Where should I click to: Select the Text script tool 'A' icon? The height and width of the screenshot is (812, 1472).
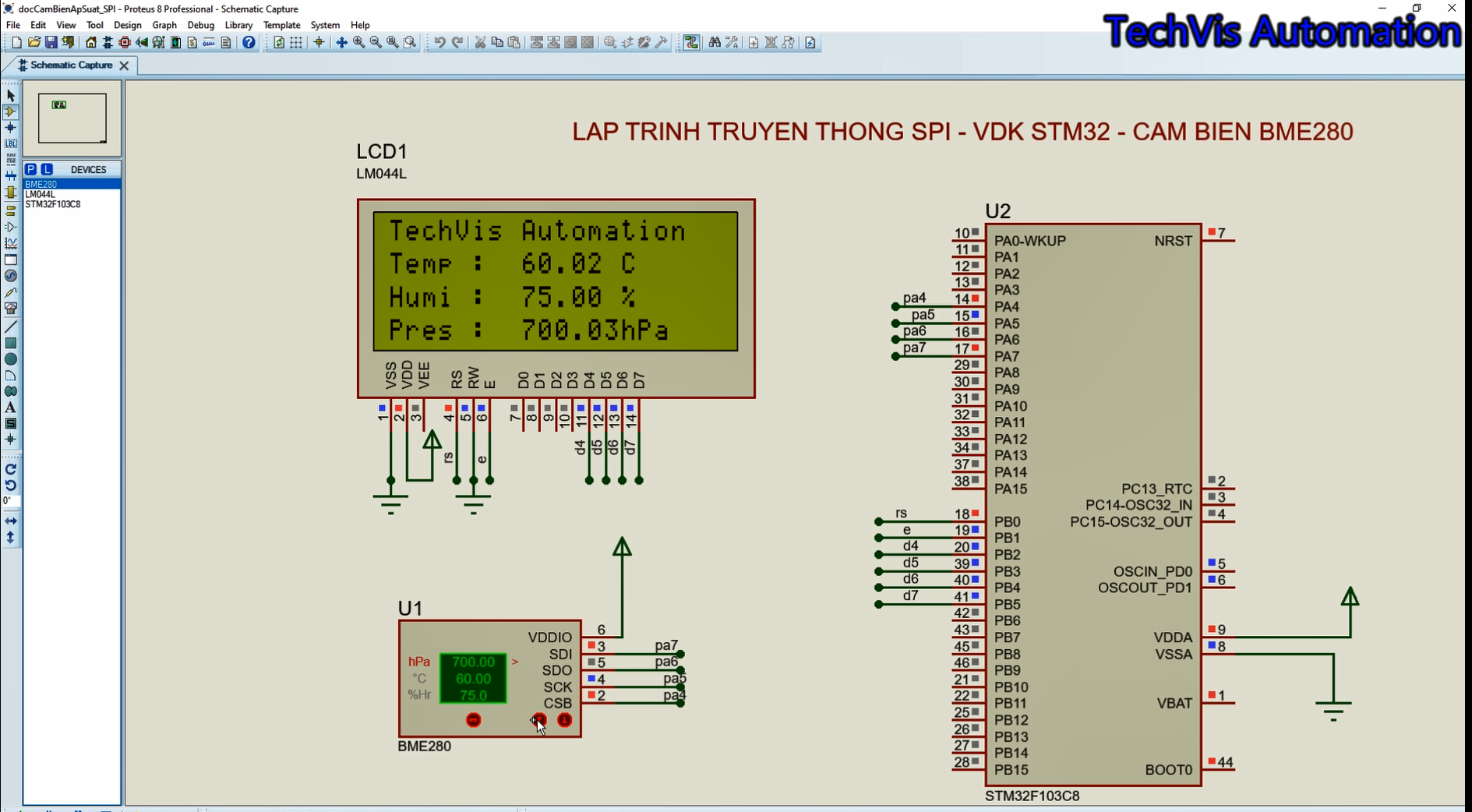(11, 408)
